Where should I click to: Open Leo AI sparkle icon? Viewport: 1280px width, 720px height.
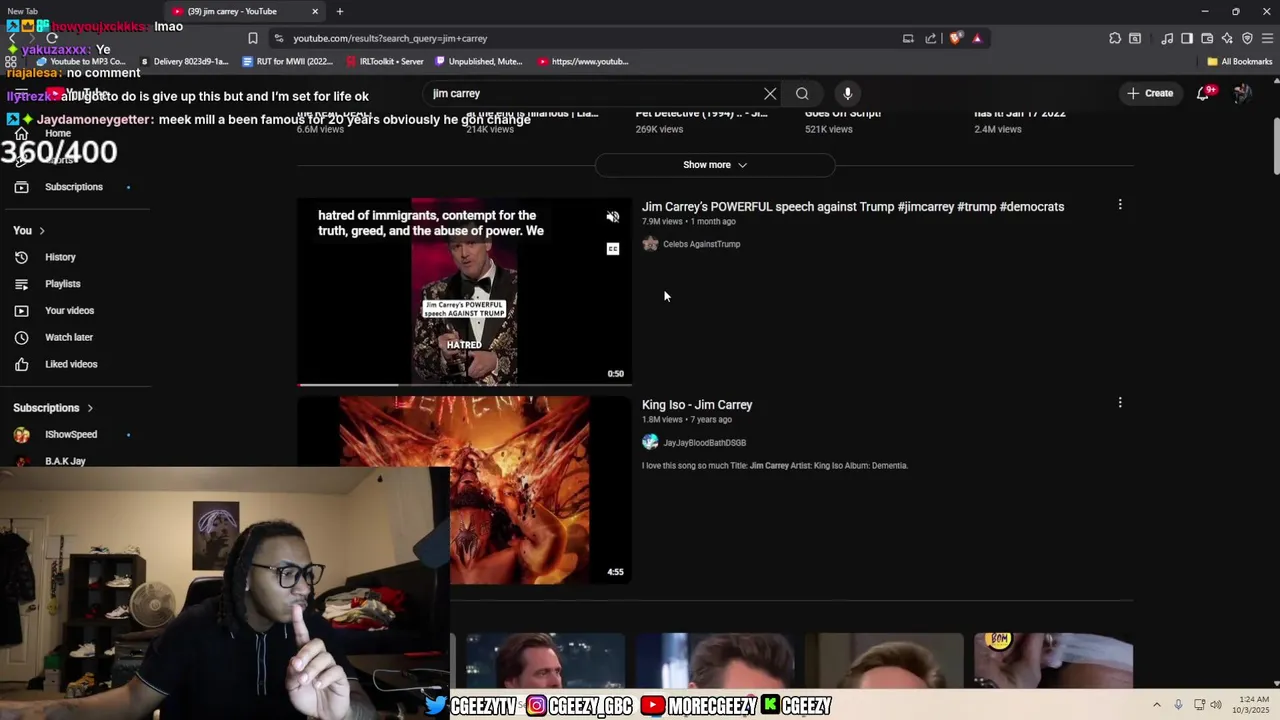1227,38
